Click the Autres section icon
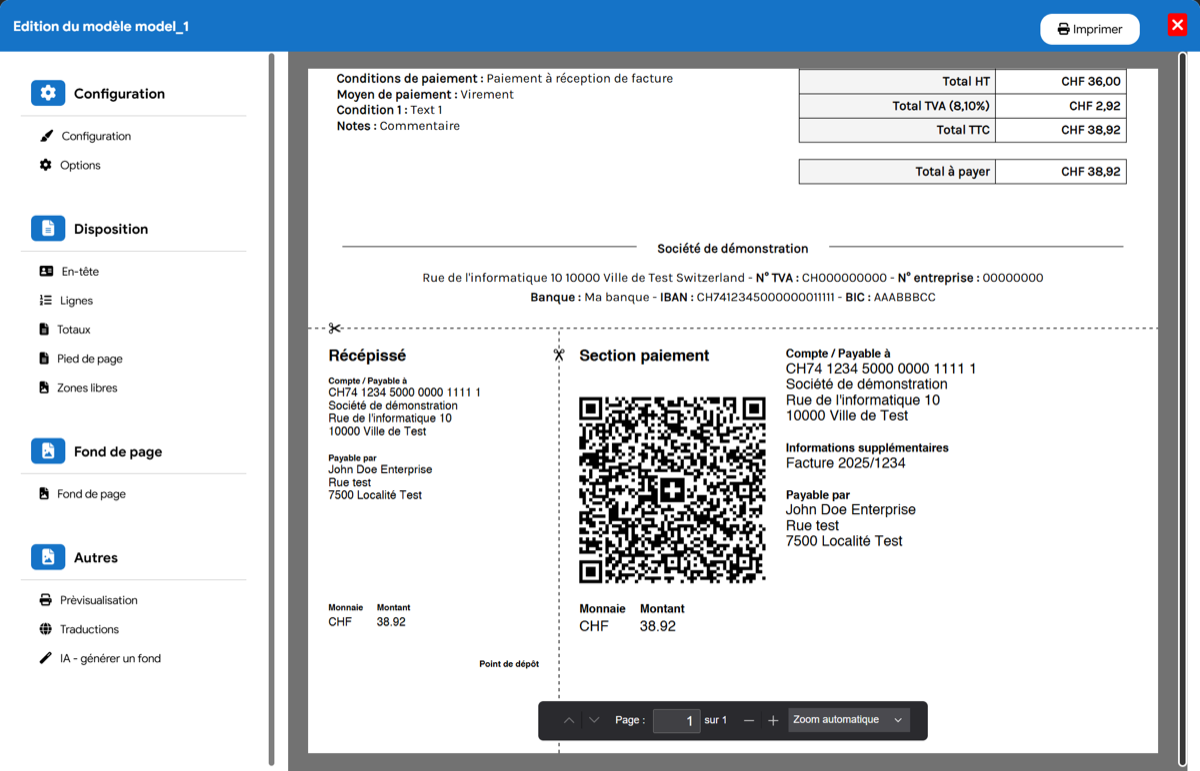The height and width of the screenshot is (771, 1200). coord(48,557)
